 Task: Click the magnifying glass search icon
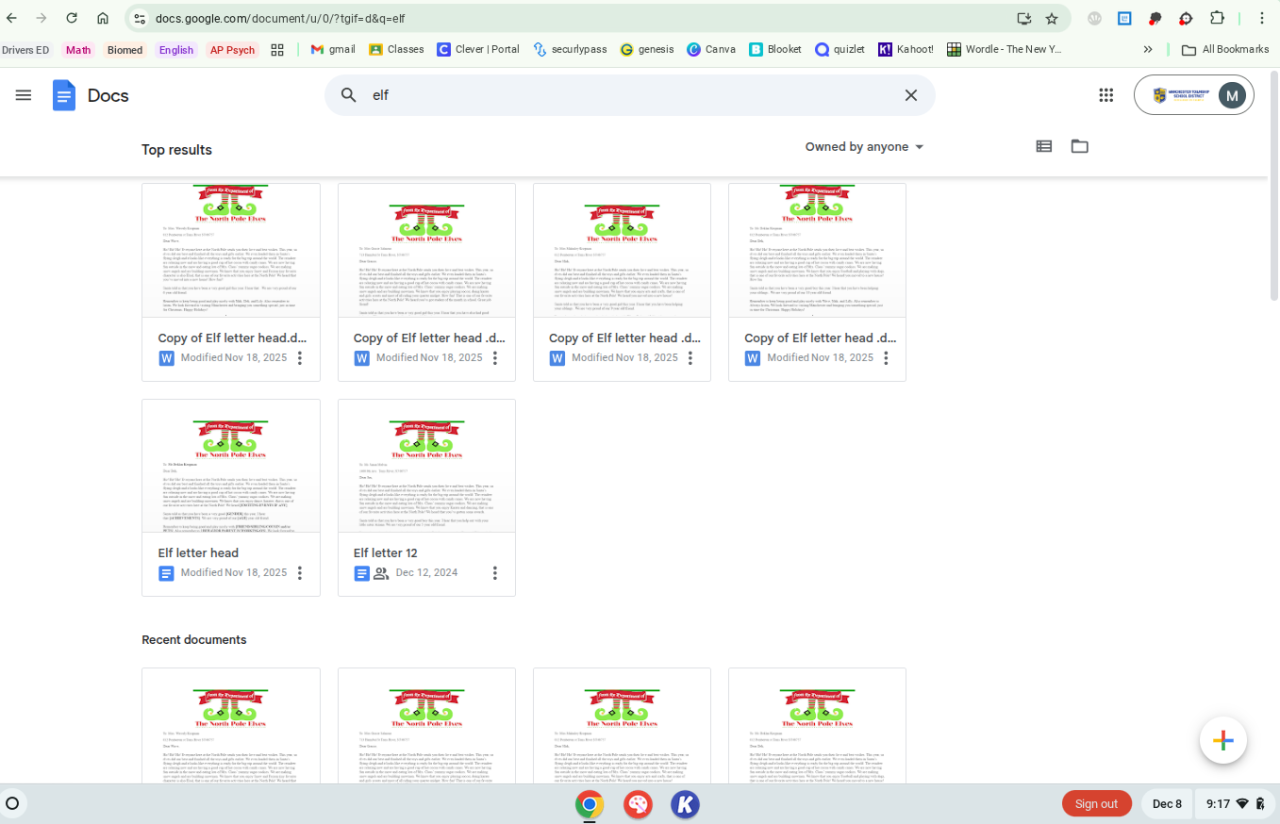coord(349,95)
